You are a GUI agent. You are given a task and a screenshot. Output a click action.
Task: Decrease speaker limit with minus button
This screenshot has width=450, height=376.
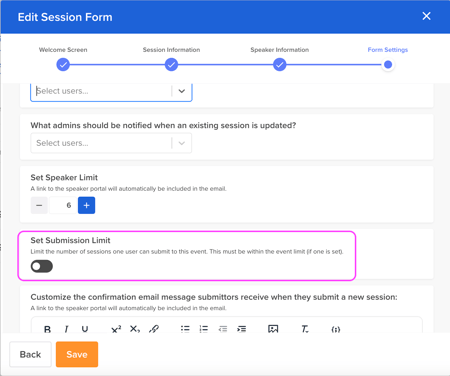[x=39, y=205]
